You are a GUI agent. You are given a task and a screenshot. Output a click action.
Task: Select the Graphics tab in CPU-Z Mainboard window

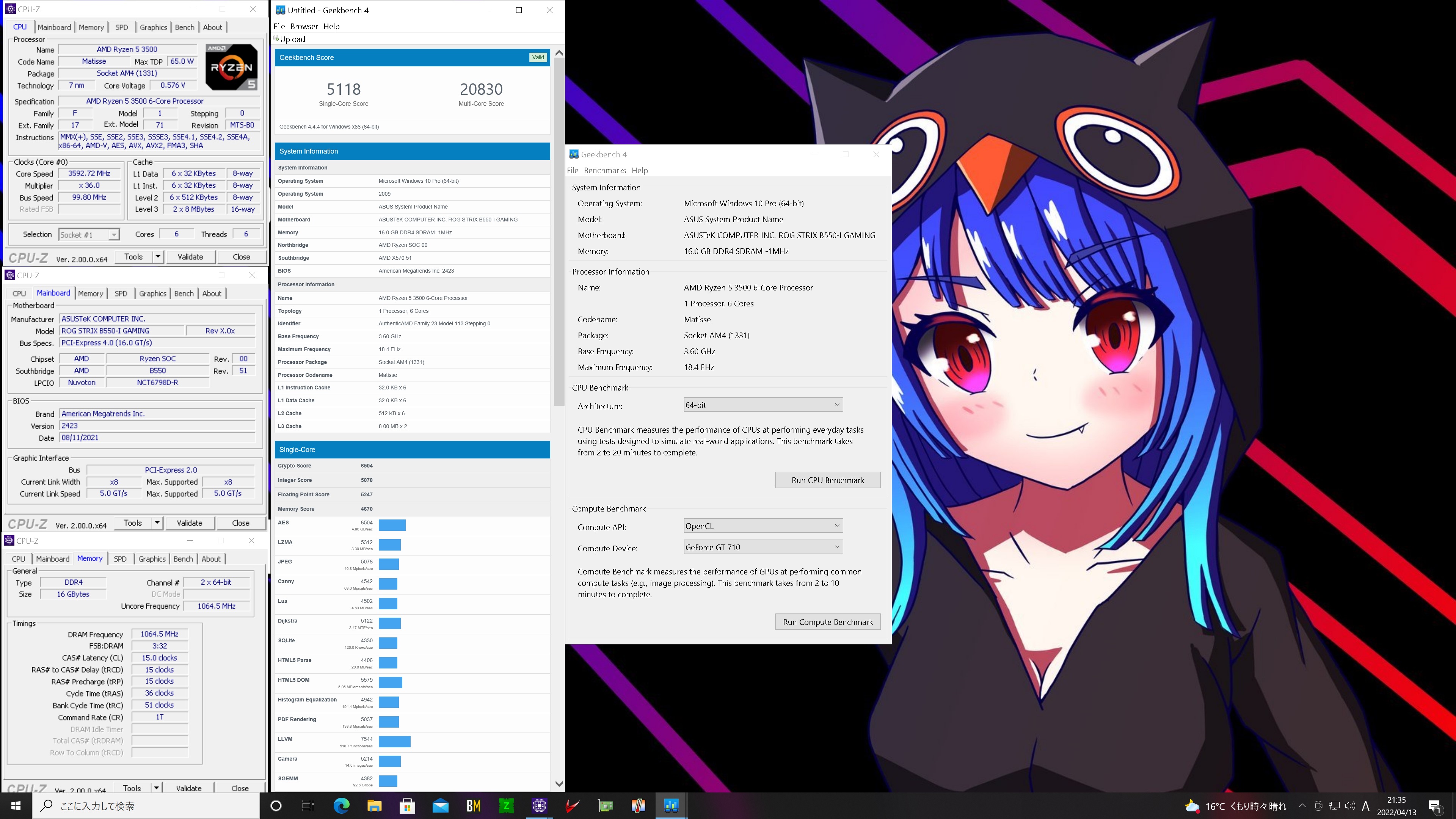152,293
